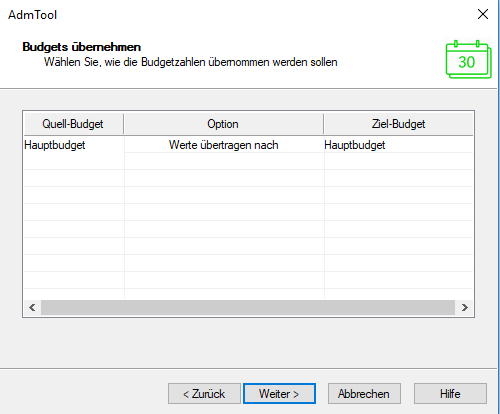Click the Weiter button to proceed
Viewport: 500px width, 414px height.
click(279, 394)
